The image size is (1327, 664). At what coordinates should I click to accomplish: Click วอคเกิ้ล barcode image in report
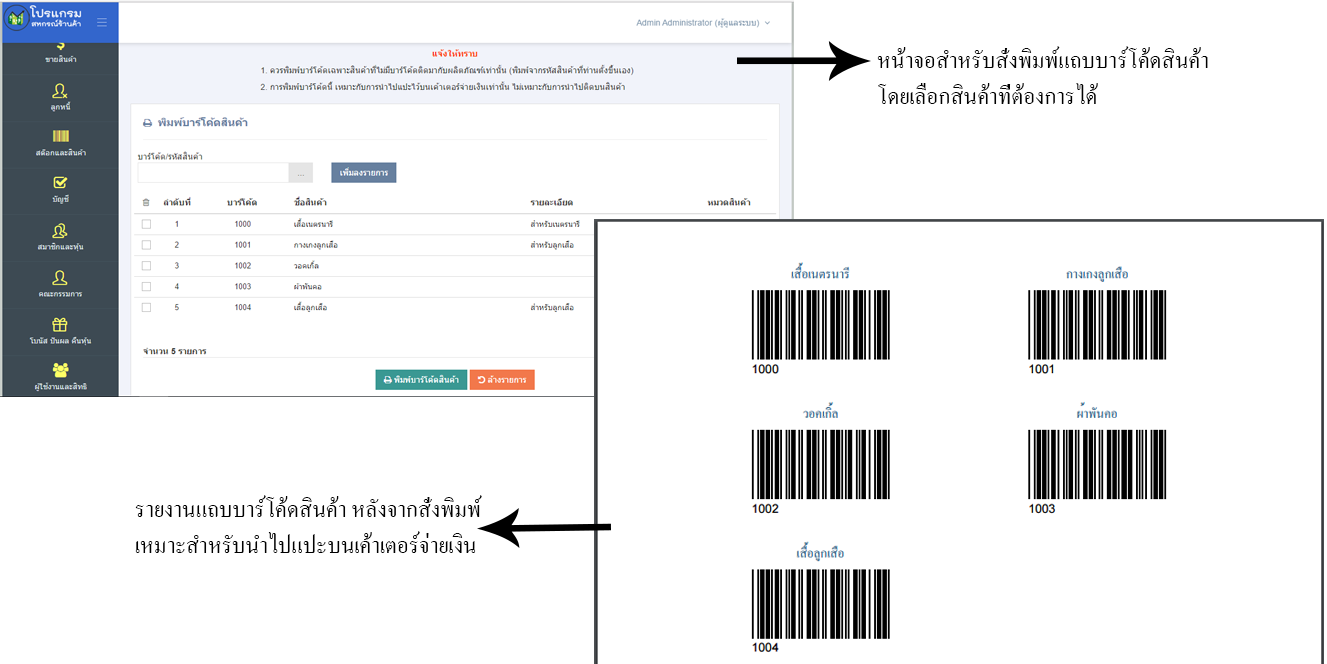point(821,464)
